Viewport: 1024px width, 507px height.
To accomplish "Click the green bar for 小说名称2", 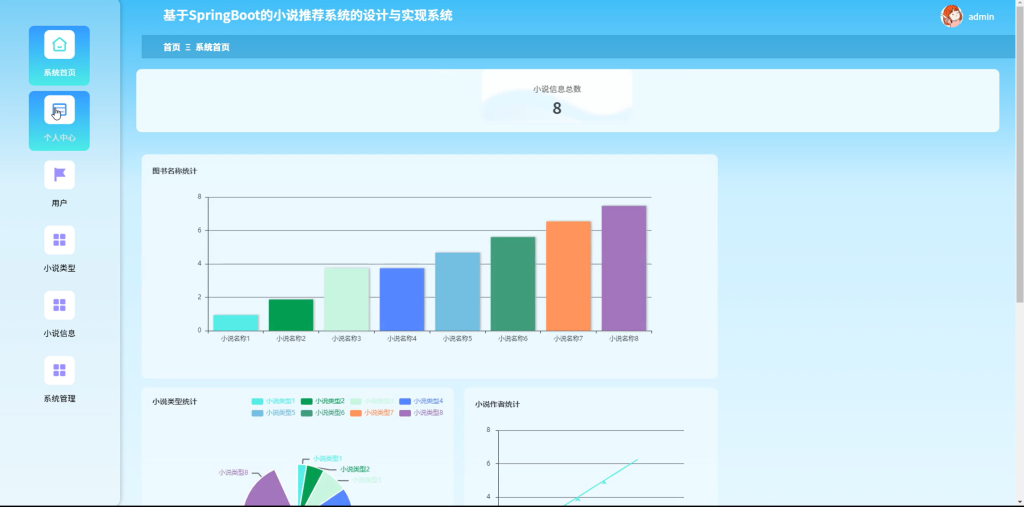I will pos(291,315).
